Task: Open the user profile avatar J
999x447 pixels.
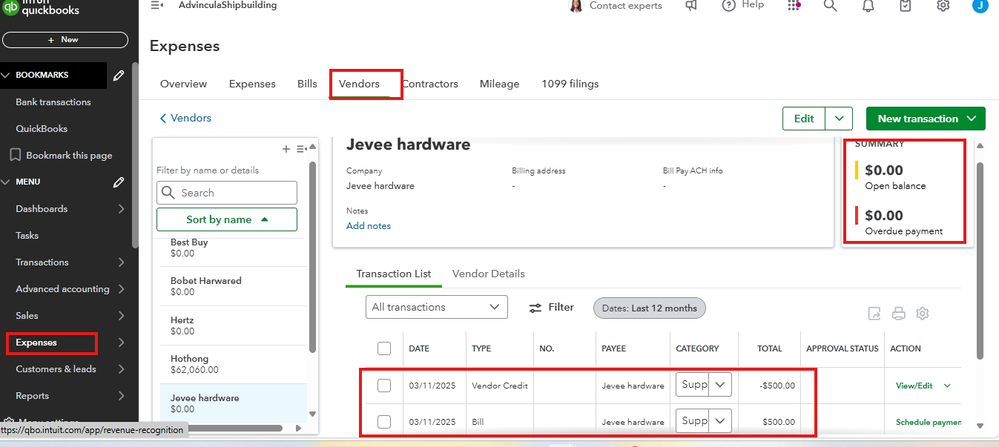Action: pos(980,5)
